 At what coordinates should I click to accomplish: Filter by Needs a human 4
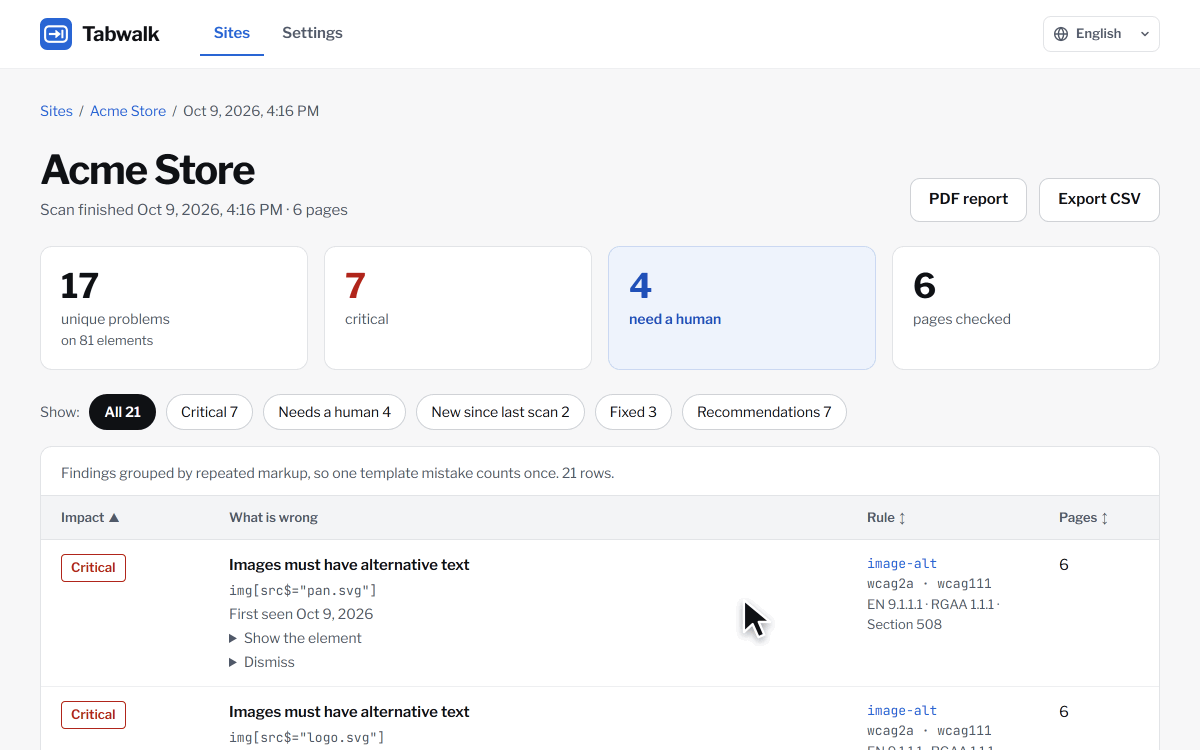pos(334,412)
